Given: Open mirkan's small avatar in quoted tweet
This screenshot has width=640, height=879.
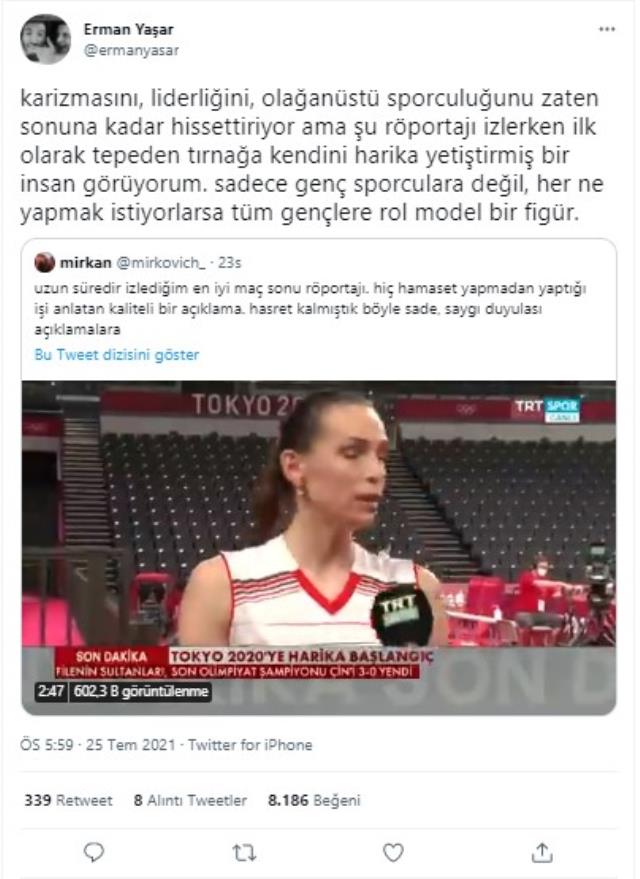Looking at the screenshot, I should pos(45,262).
